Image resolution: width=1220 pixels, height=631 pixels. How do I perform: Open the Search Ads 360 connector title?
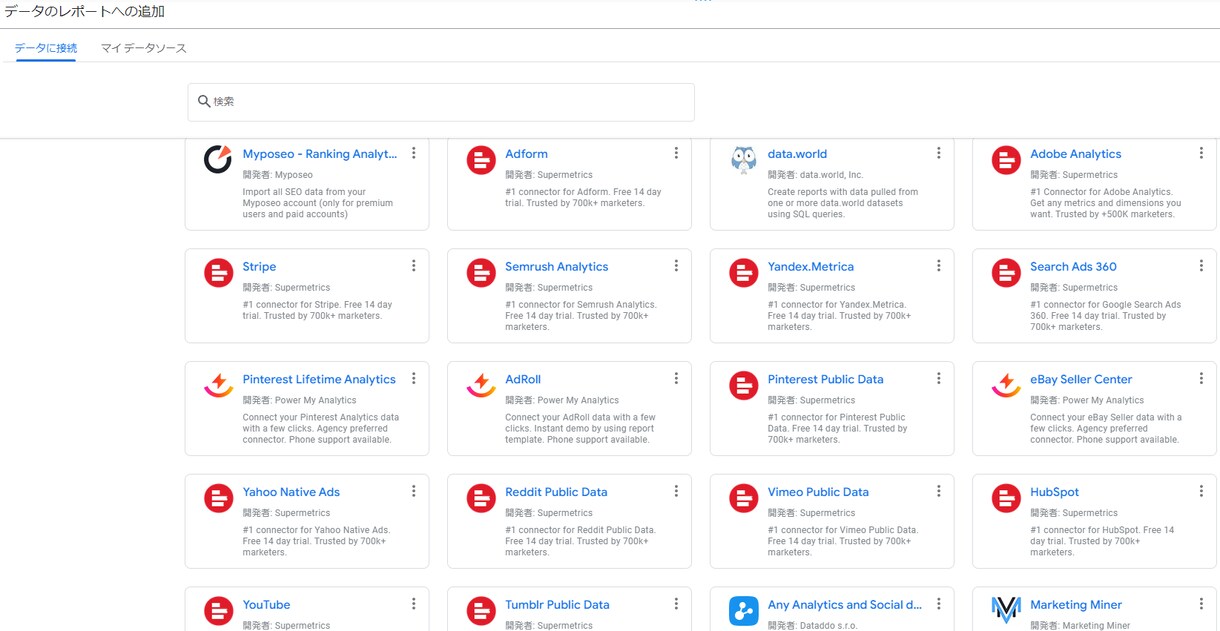pyautogui.click(x=1073, y=267)
